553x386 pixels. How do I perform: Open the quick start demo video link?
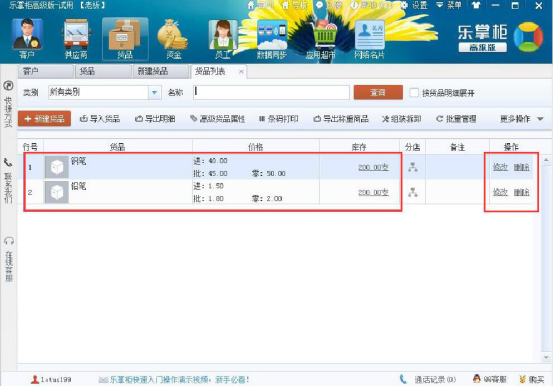pos(174,380)
